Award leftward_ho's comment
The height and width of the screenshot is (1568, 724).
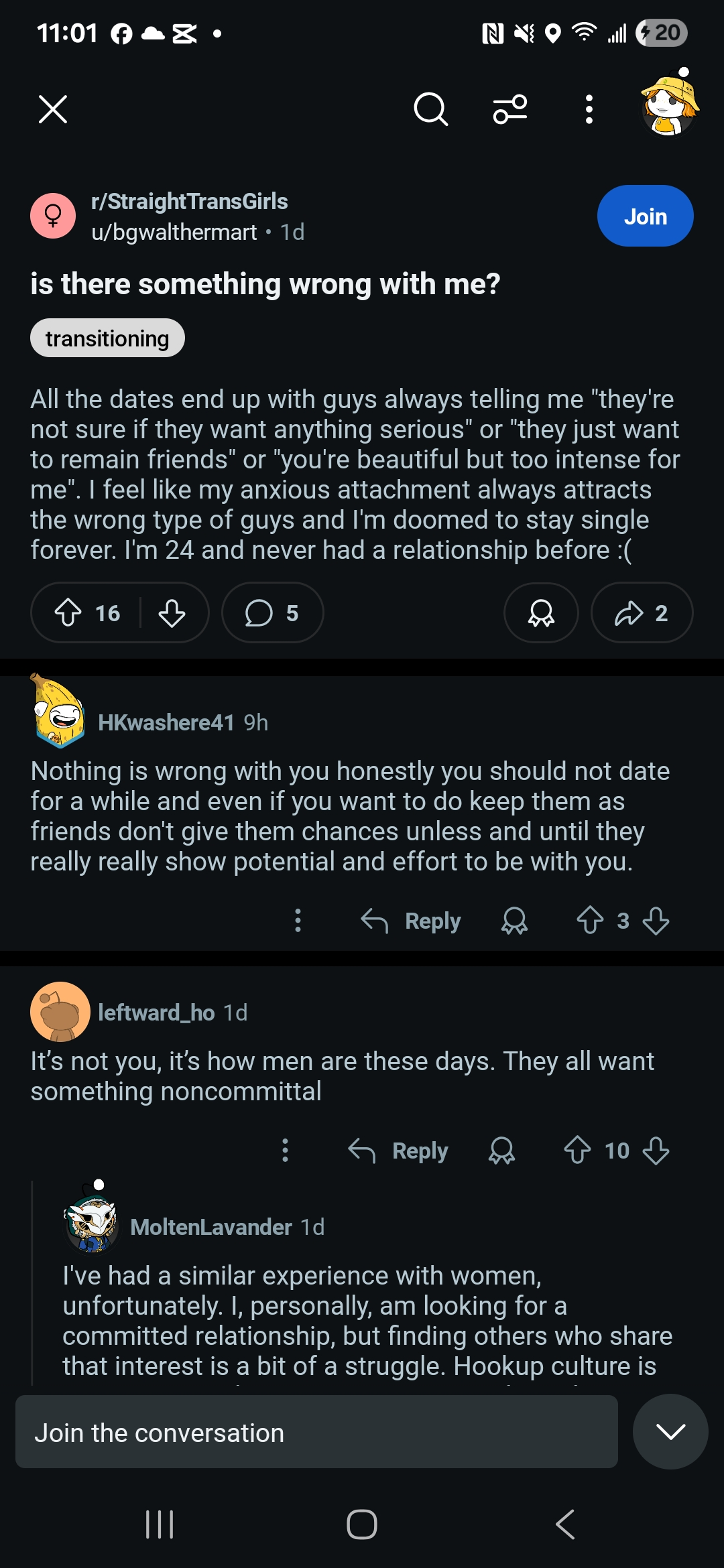[501, 1151]
